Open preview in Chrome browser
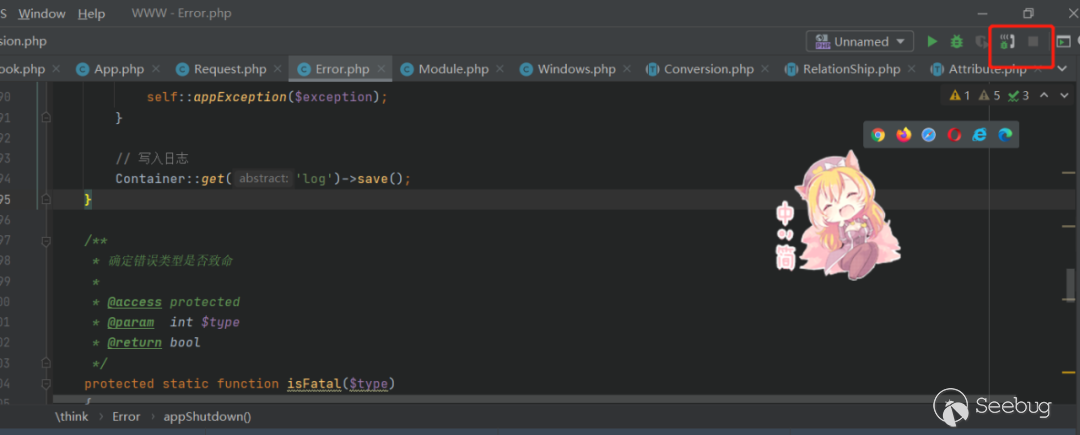The image size is (1080, 435). pyautogui.click(x=878, y=135)
